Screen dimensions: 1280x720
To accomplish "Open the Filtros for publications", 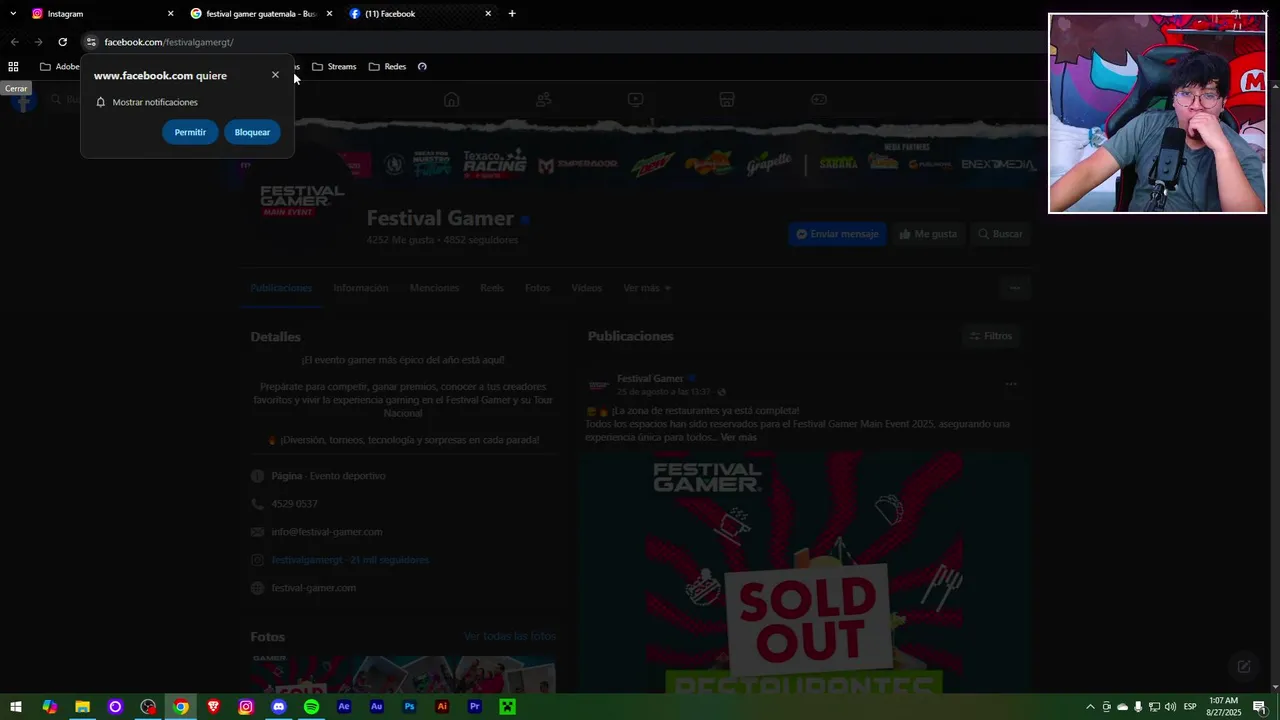I will pos(991,336).
